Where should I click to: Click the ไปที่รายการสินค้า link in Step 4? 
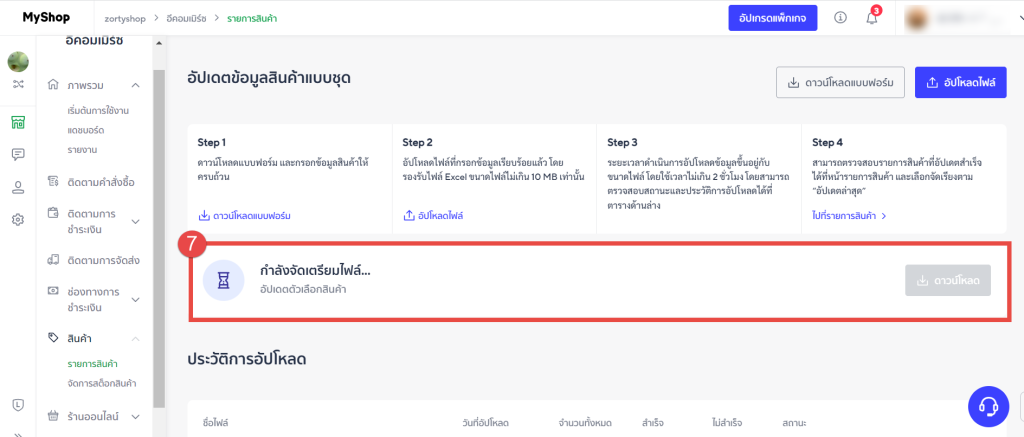(849, 215)
